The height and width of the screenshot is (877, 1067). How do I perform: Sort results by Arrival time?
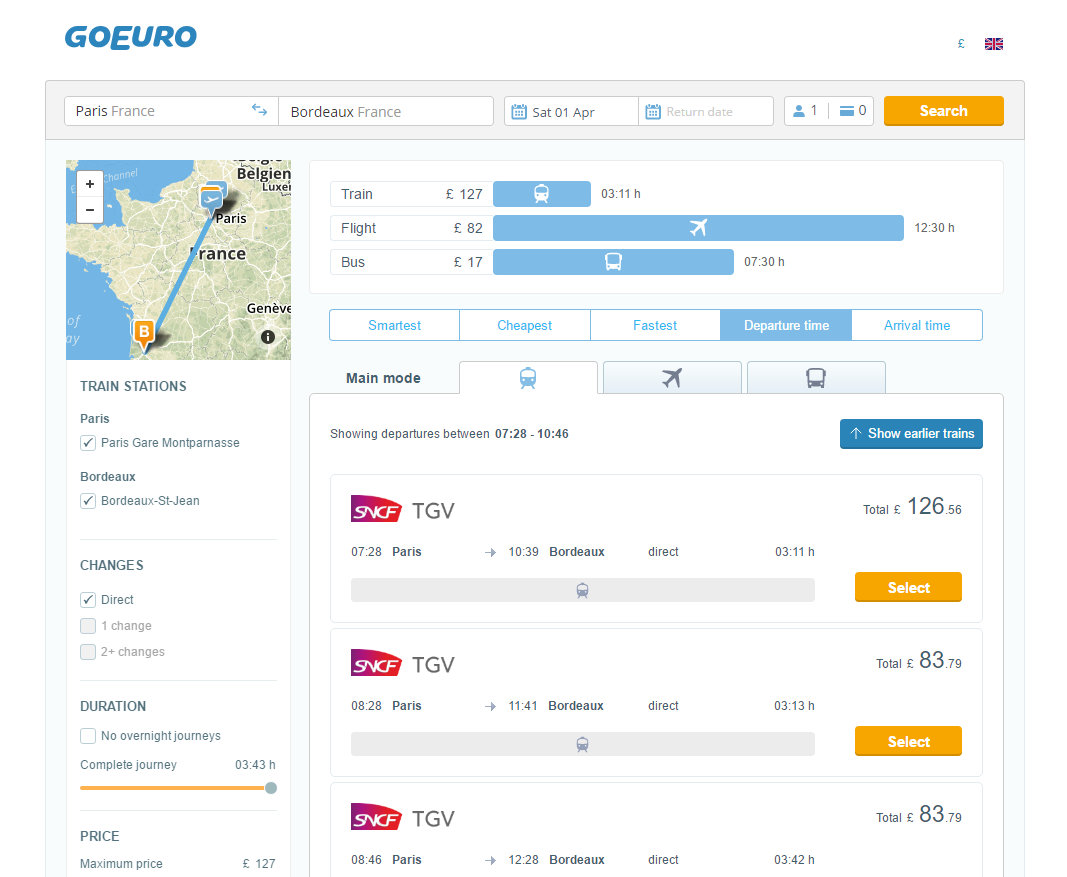[917, 325]
